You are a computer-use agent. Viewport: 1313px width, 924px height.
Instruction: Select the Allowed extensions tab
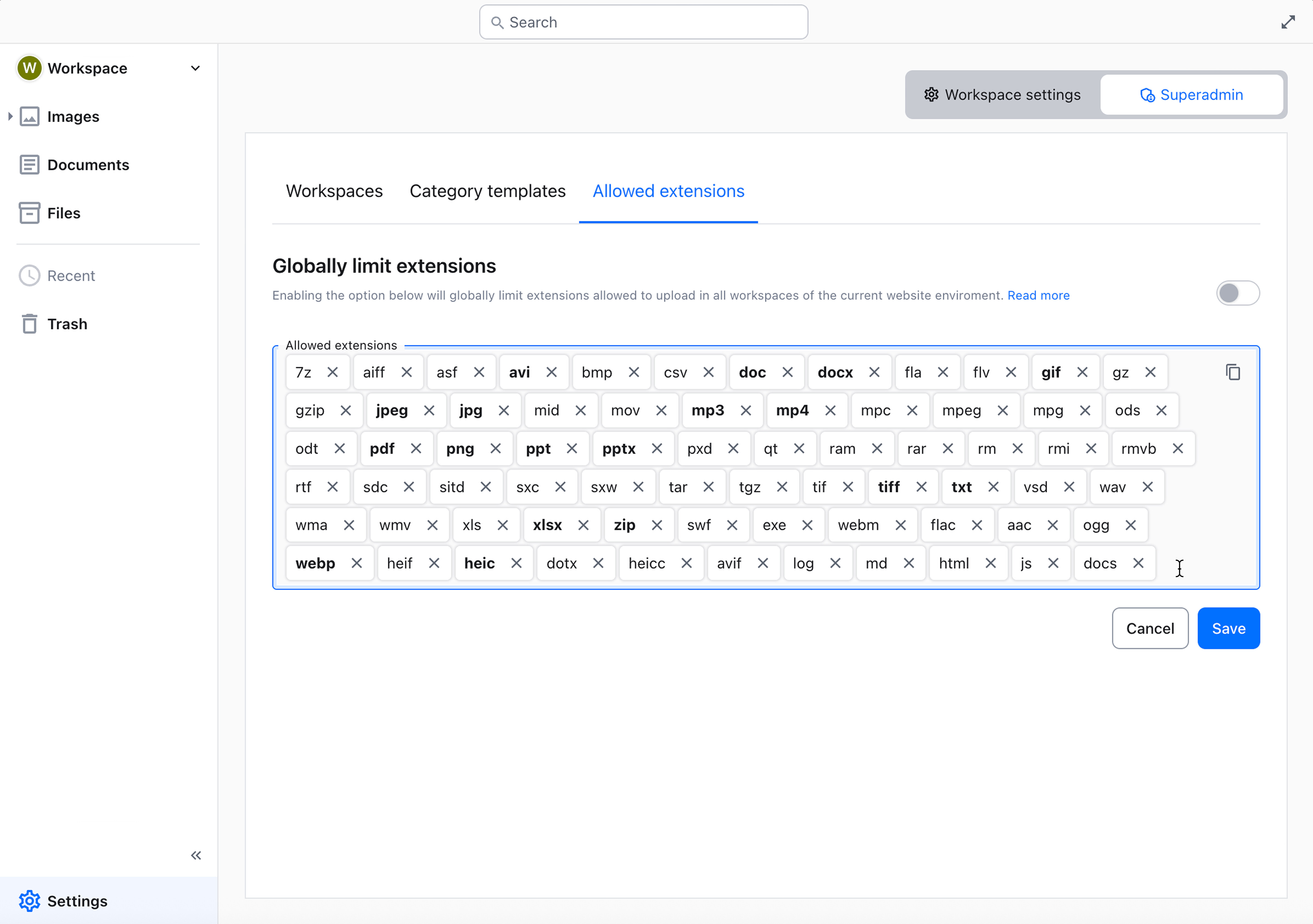coord(668,191)
